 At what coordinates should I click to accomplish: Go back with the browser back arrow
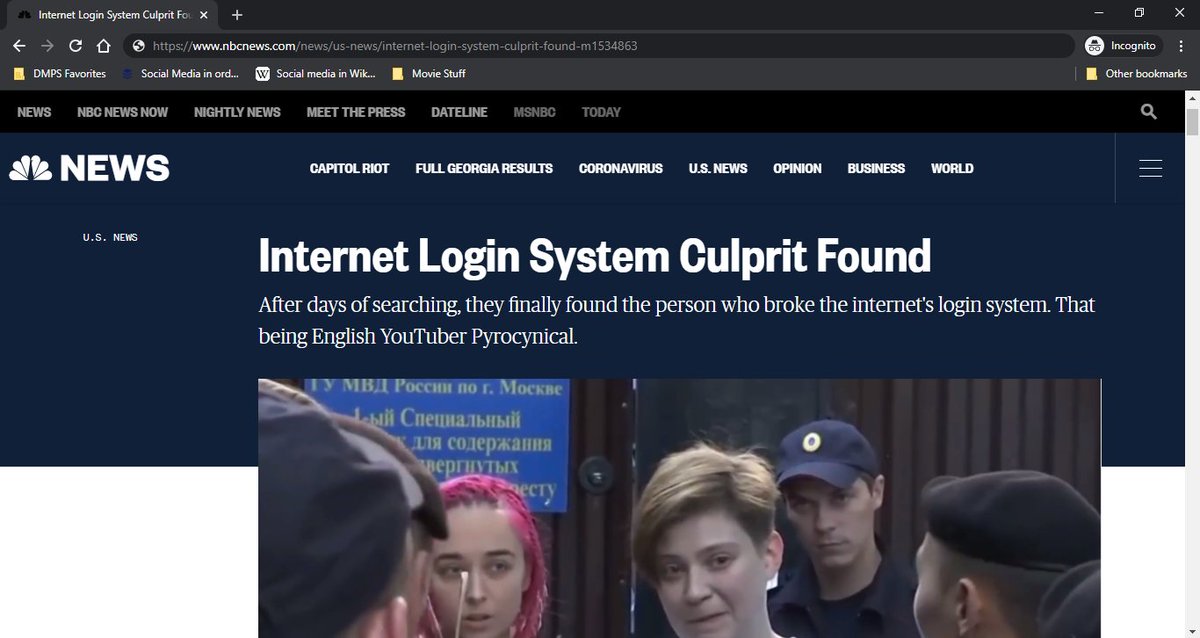20,46
